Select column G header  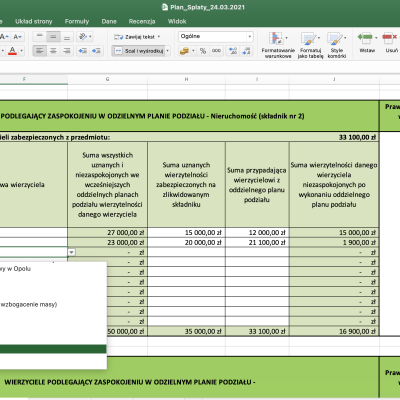[x=107, y=79]
